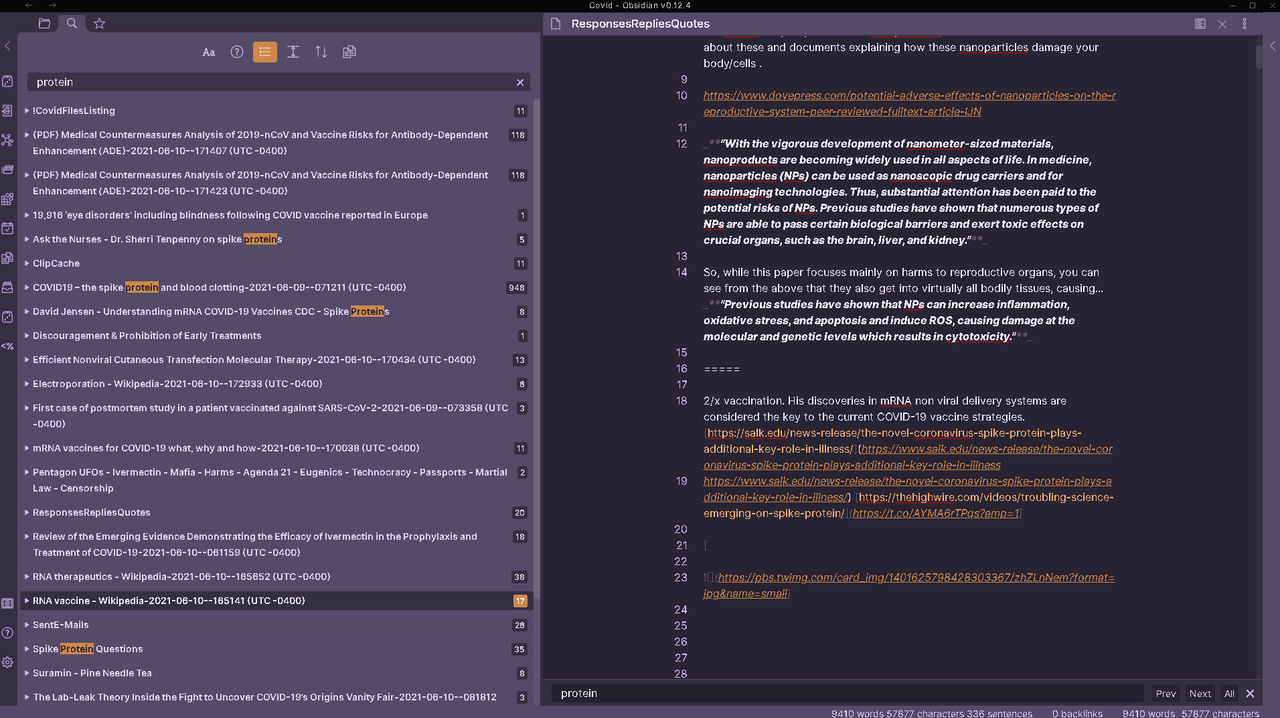Open the pbs.twimg.com card image link
The height and width of the screenshot is (718, 1280).
(x=909, y=585)
